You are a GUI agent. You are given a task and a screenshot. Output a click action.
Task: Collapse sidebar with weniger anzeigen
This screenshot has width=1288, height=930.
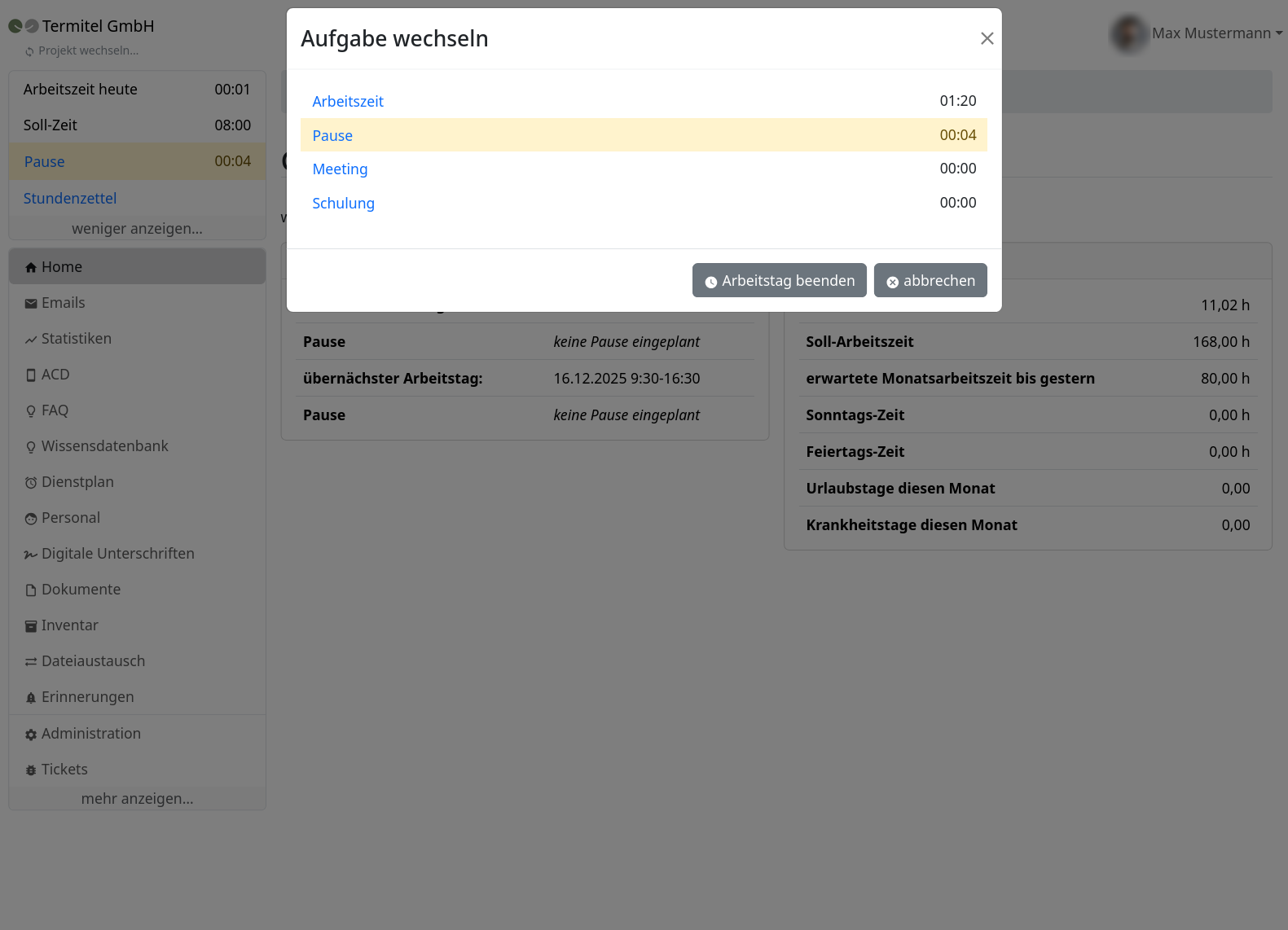[x=137, y=229]
